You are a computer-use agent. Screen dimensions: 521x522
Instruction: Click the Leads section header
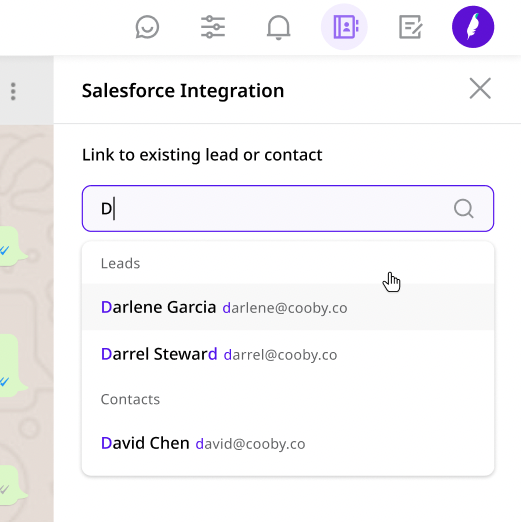(120, 263)
